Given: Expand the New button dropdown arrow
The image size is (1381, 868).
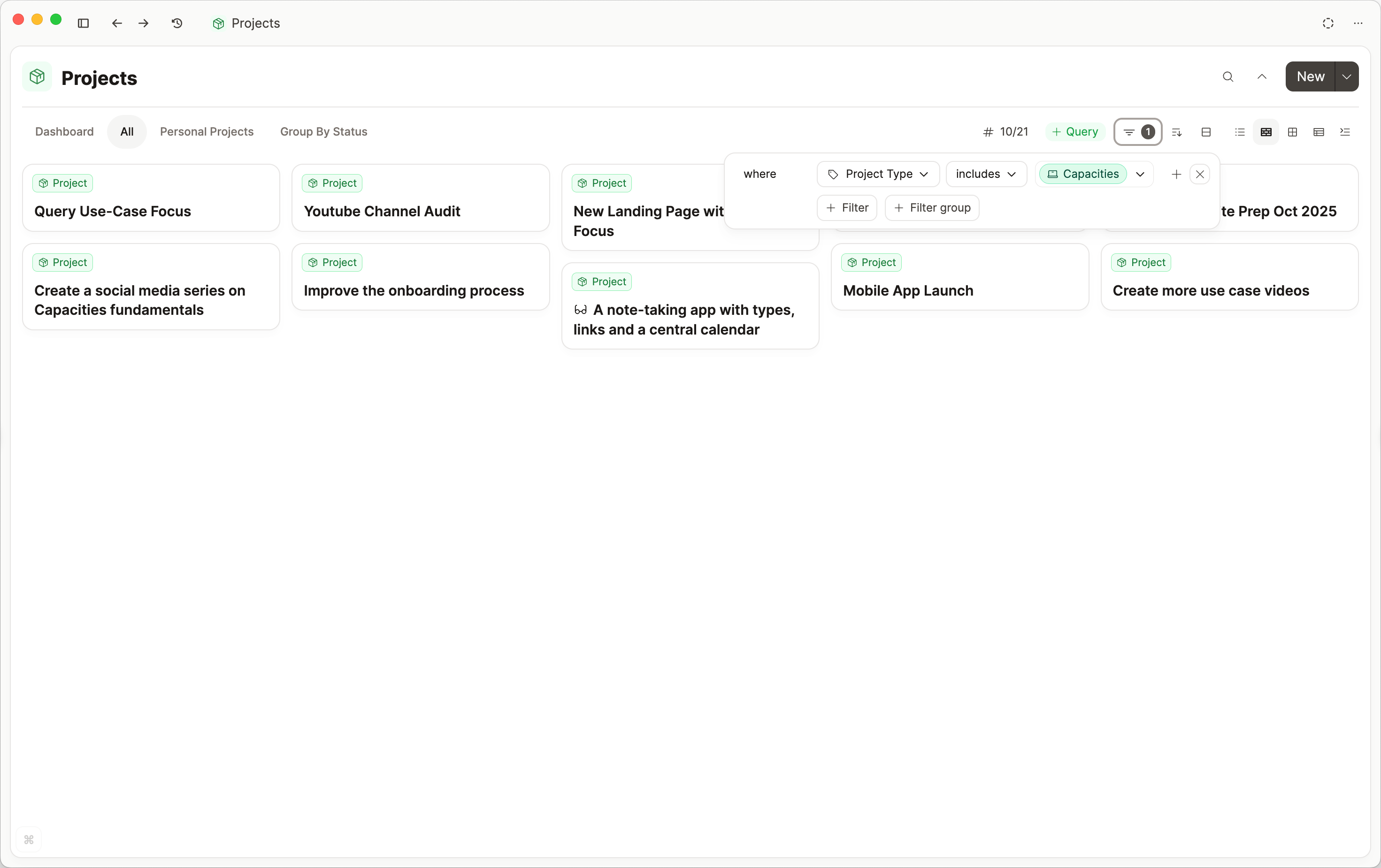Looking at the screenshot, I should click(x=1347, y=77).
